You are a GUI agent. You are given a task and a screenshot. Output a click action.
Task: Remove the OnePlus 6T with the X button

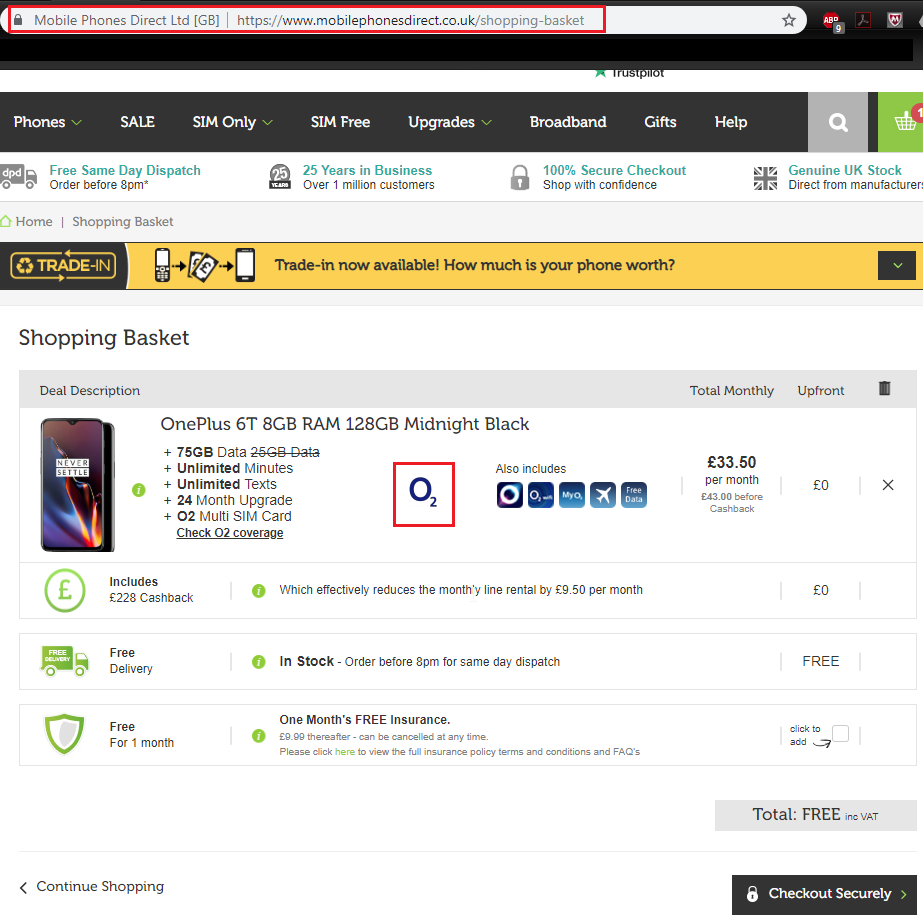(x=887, y=485)
